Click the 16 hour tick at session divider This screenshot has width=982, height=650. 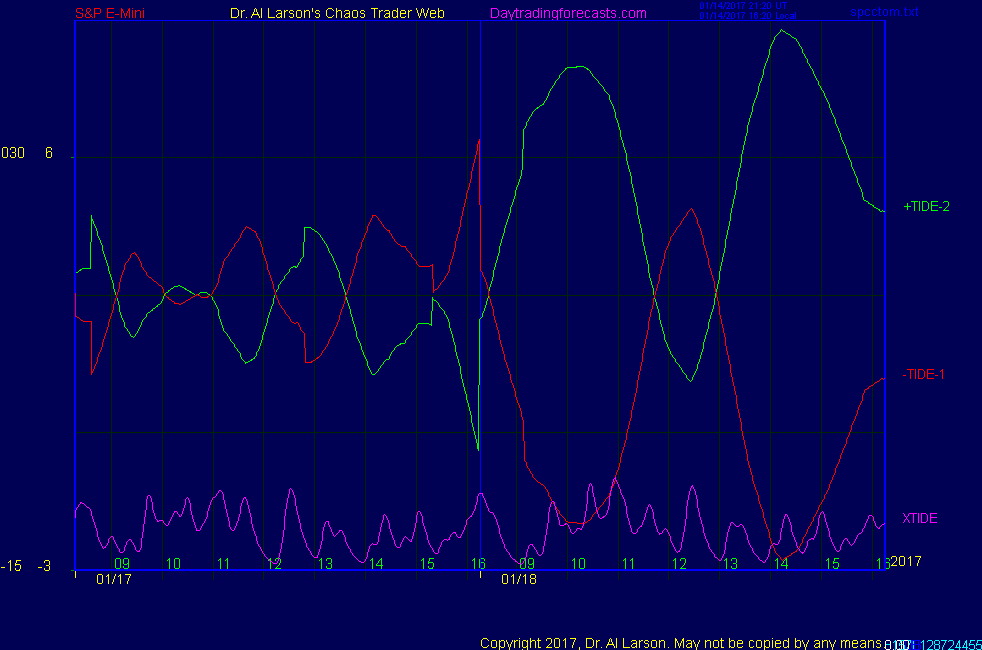478,564
